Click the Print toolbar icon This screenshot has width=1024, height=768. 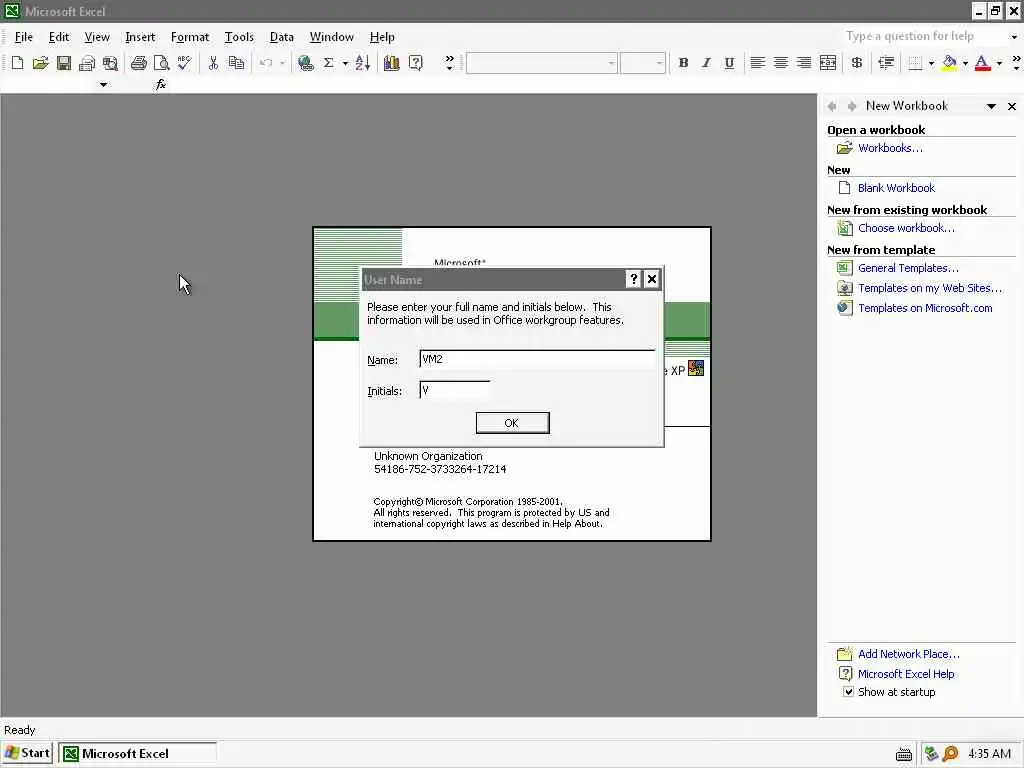[x=138, y=63]
